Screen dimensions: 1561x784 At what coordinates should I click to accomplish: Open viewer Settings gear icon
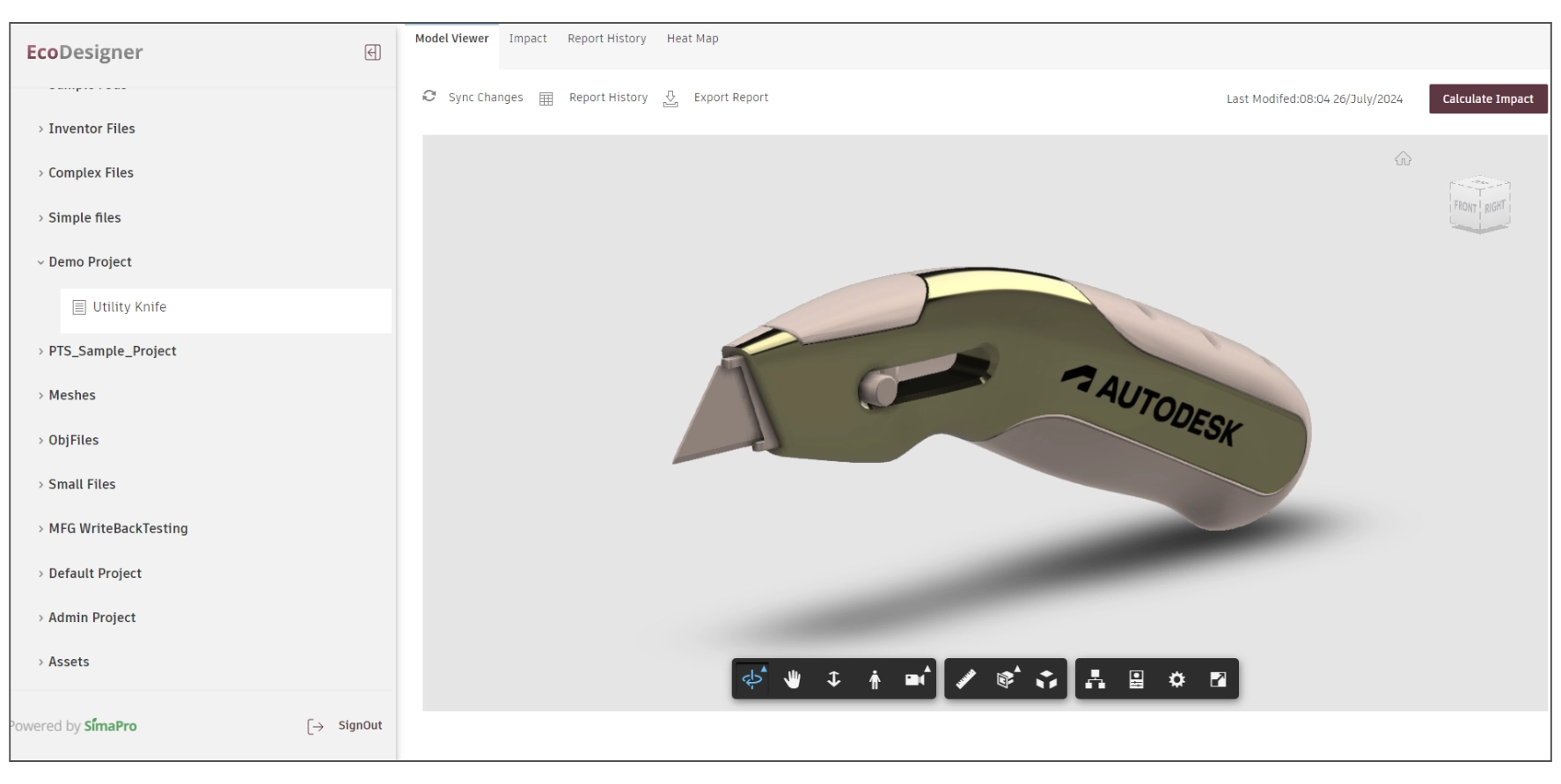[1176, 679]
